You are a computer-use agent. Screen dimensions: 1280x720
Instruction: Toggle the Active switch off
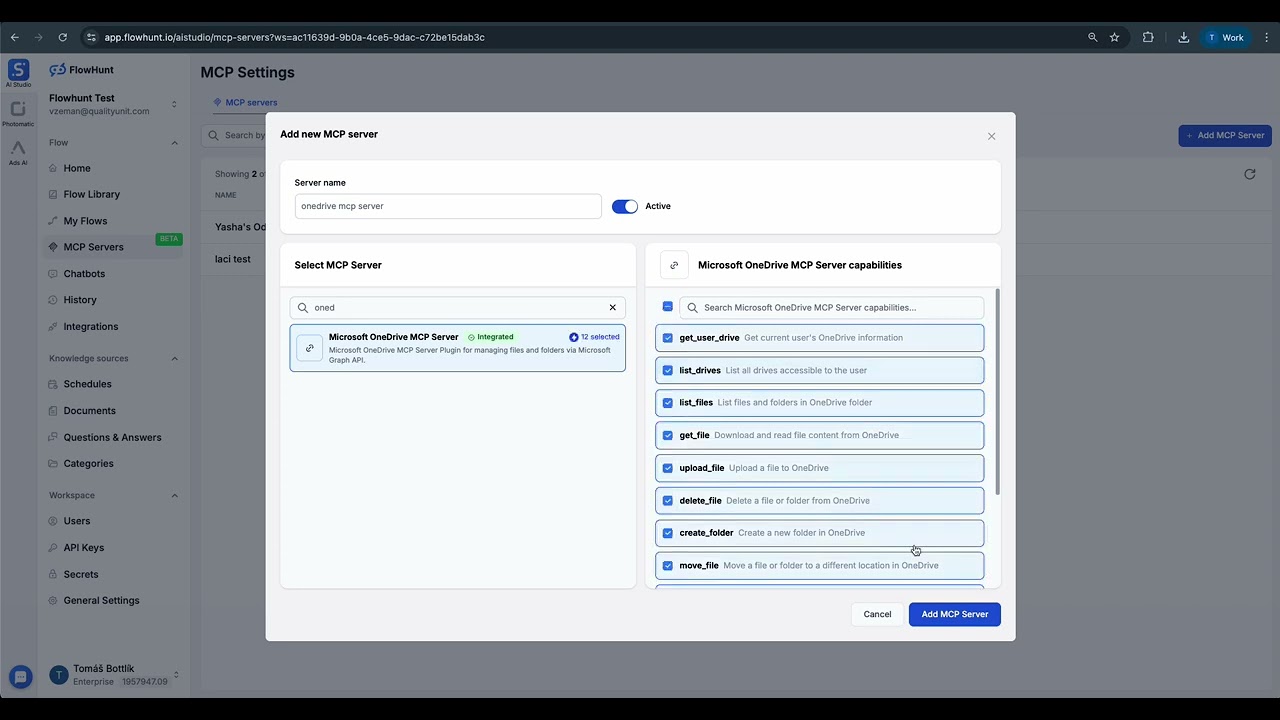click(624, 206)
